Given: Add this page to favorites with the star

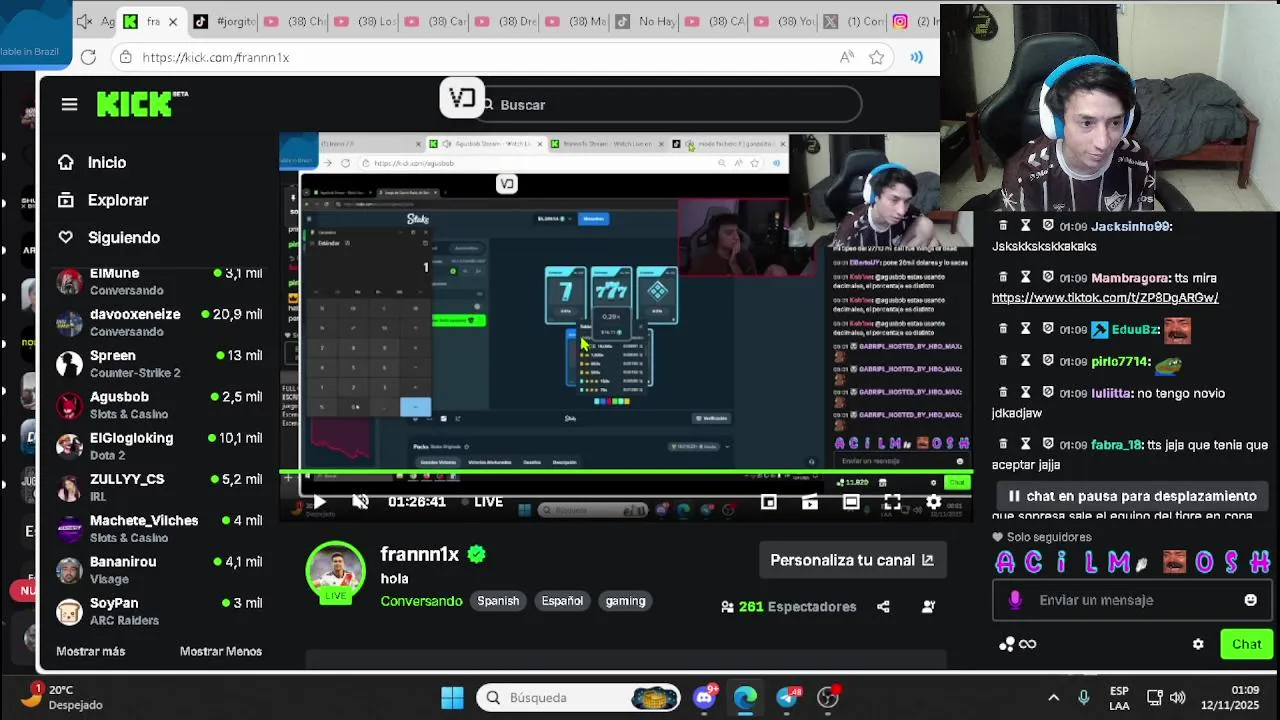Looking at the screenshot, I should pyautogui.click(x=877, y=57).
